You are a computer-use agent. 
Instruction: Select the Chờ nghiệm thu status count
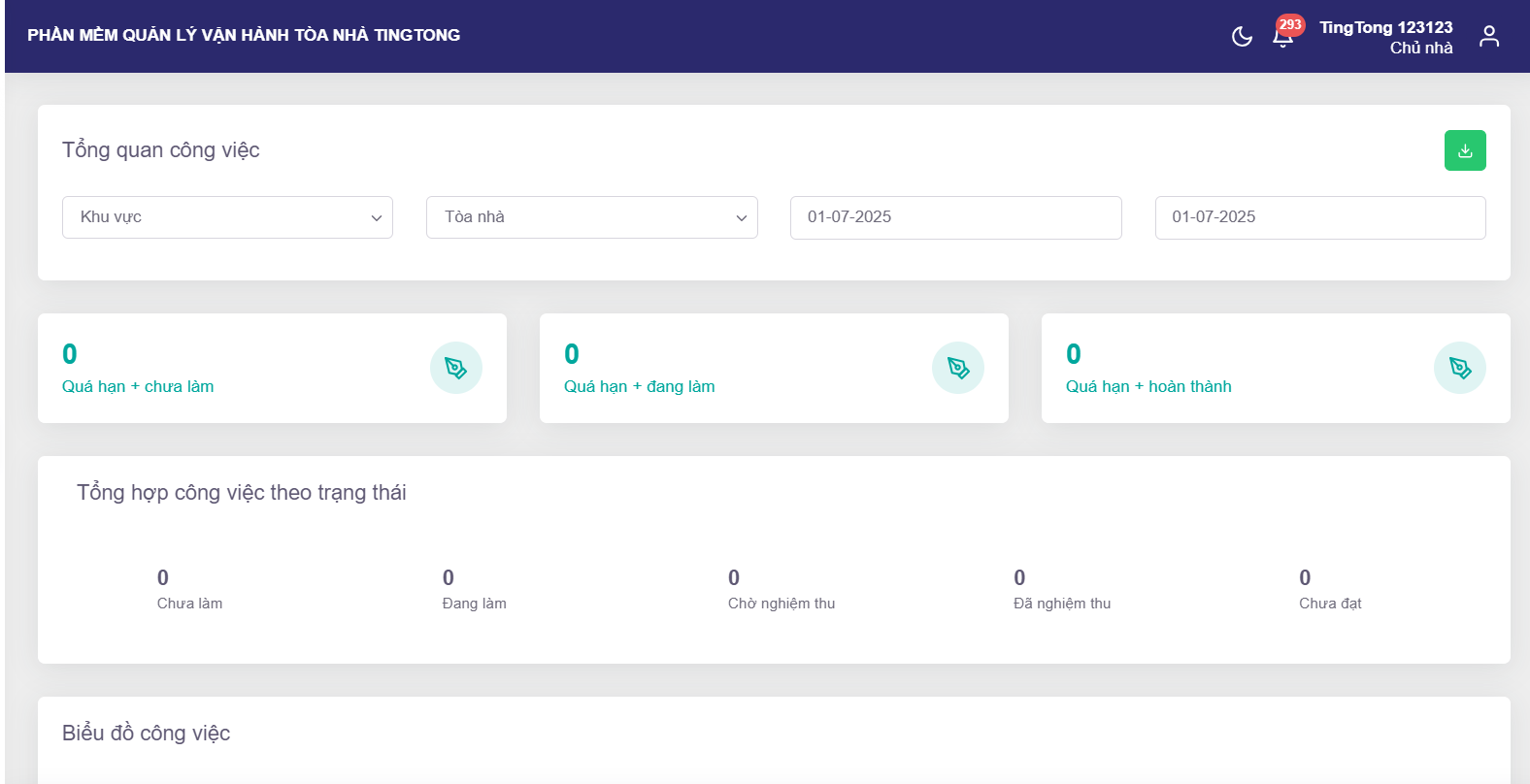pos(734,578)
